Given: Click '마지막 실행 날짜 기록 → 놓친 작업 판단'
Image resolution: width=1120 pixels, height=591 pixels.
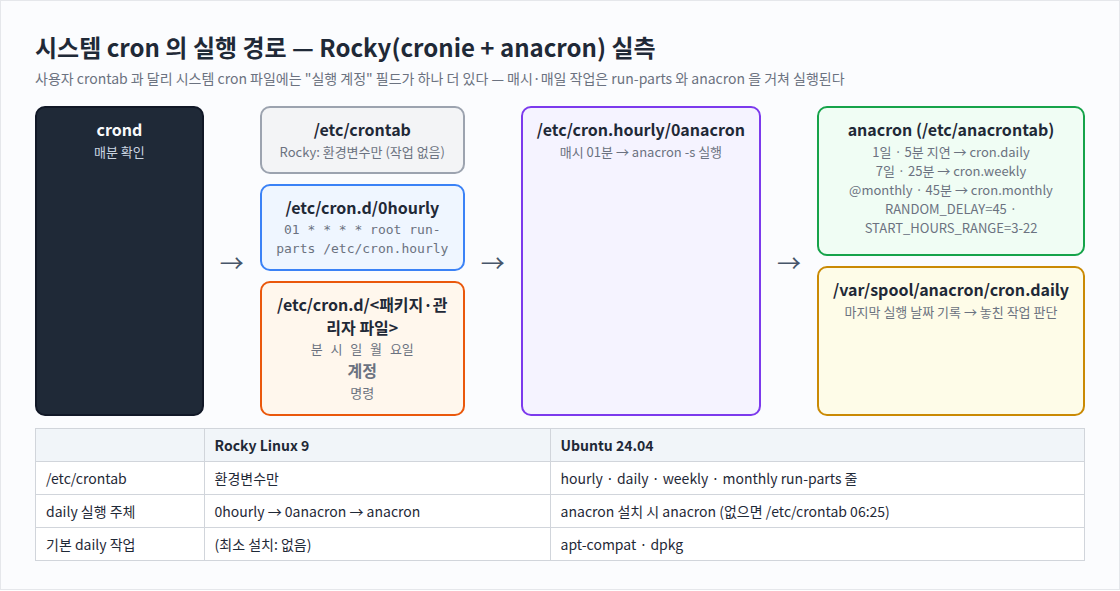Looking at the screenshot, I should [951, 312].
